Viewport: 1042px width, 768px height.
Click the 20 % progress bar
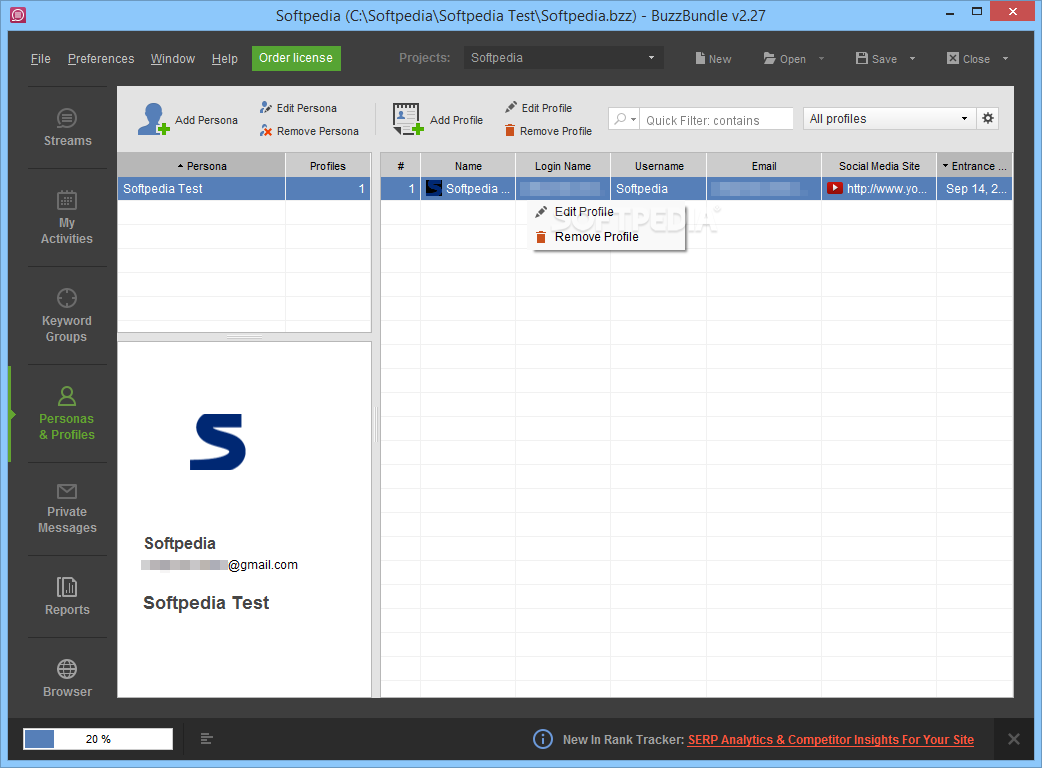[98, 739]
